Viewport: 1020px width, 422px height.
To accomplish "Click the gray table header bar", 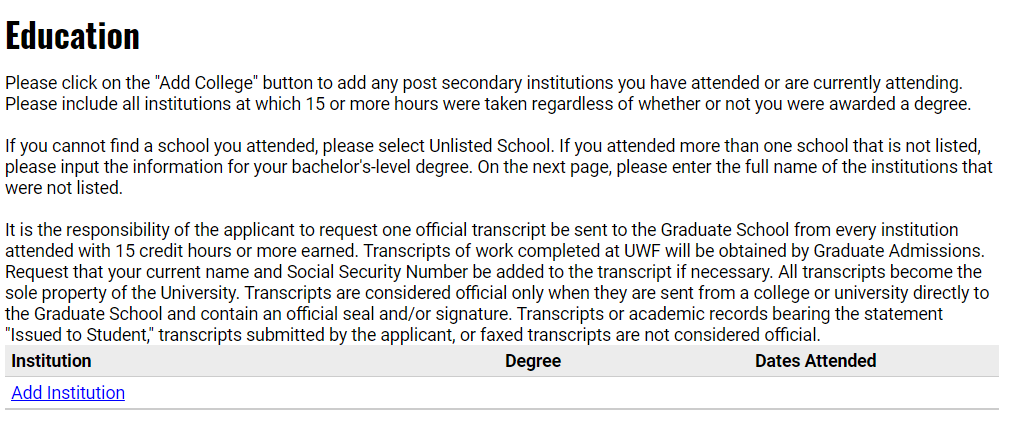I will [502, 361].
